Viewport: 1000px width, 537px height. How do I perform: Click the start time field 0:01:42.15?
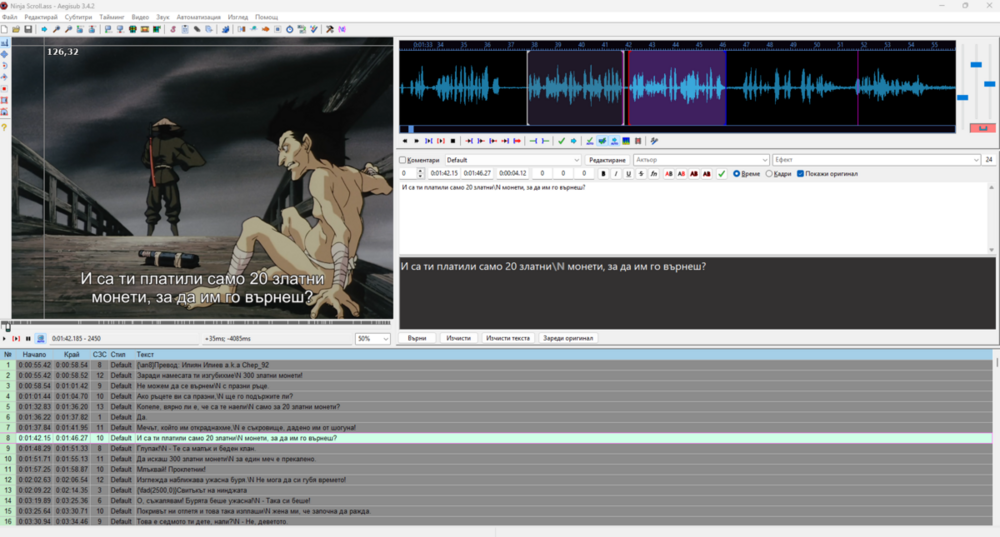click(444, 173)
